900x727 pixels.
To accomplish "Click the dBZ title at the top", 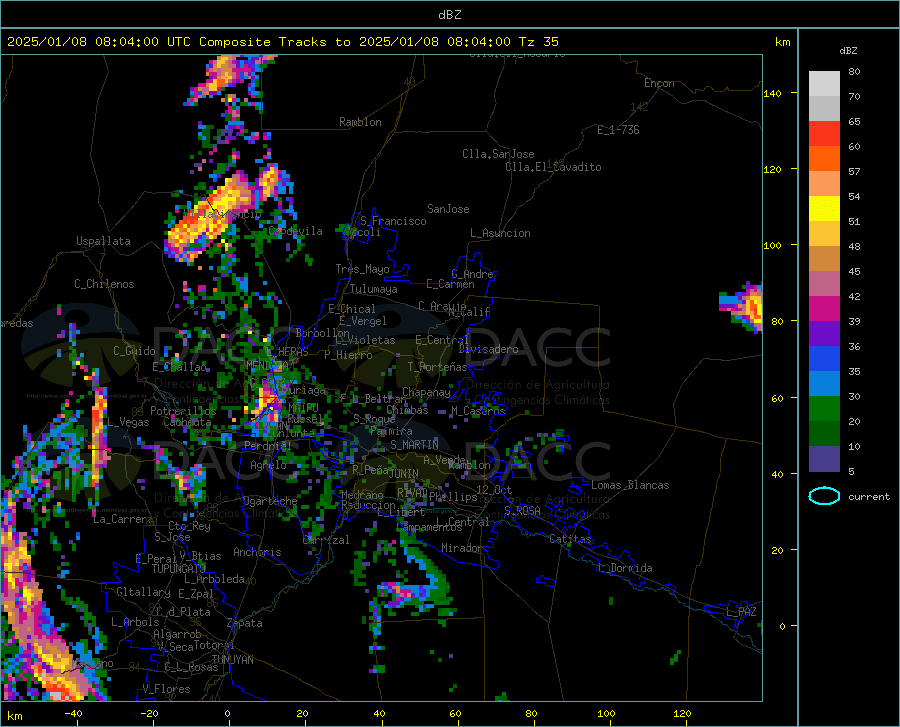I will [449, 15].
